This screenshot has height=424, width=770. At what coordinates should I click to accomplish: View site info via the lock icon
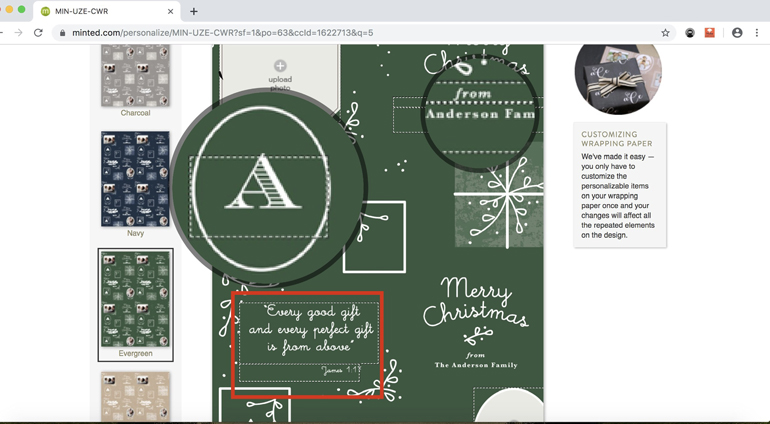[62, 33]
